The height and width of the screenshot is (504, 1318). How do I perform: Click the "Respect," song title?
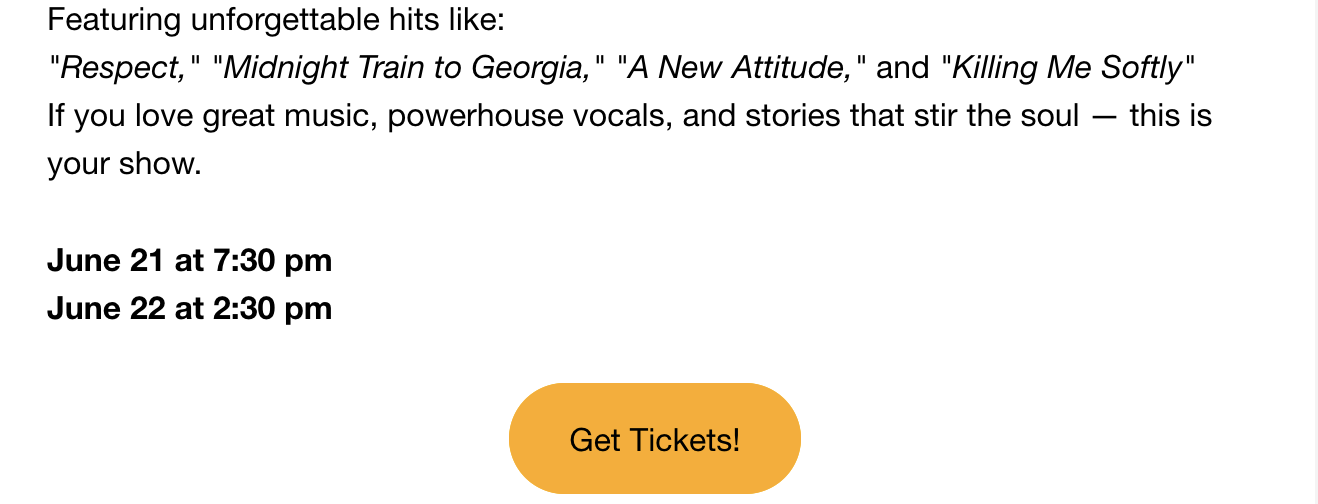[x=125, y=68]
